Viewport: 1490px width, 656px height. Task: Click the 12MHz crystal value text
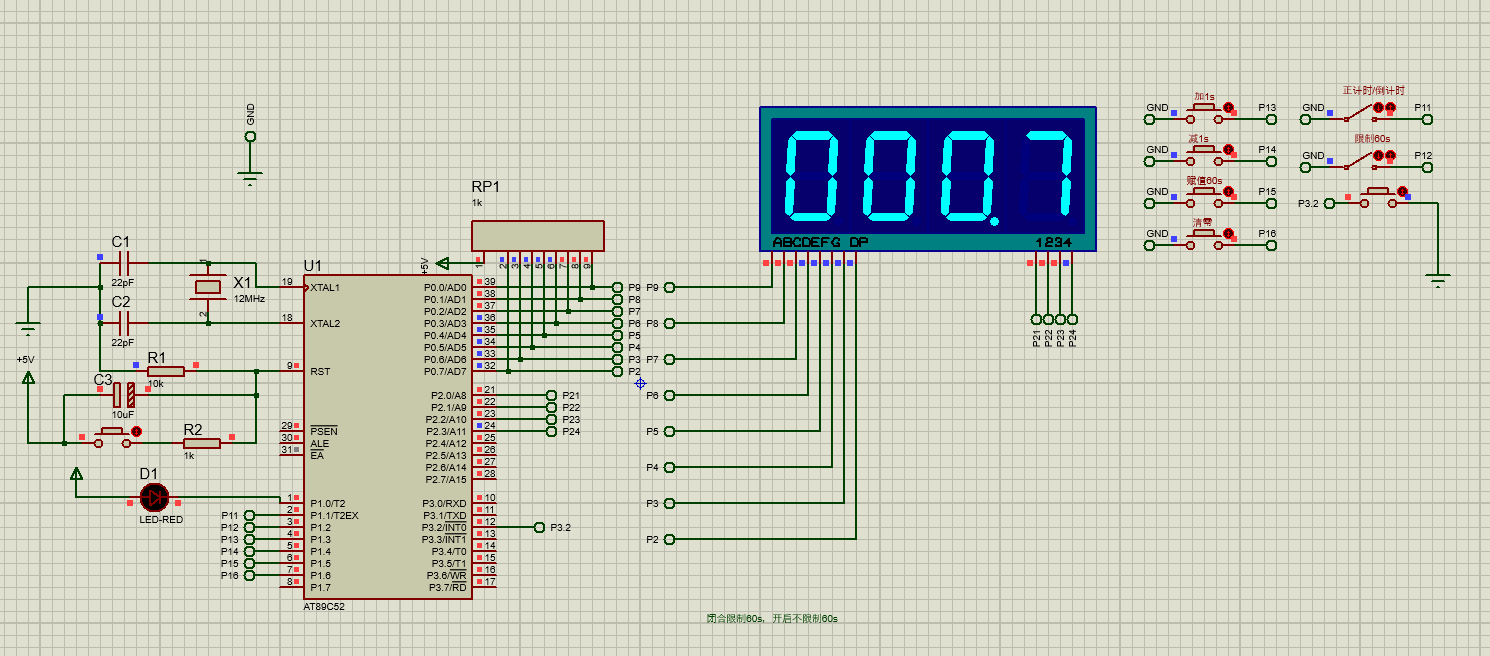coord(249,299)
